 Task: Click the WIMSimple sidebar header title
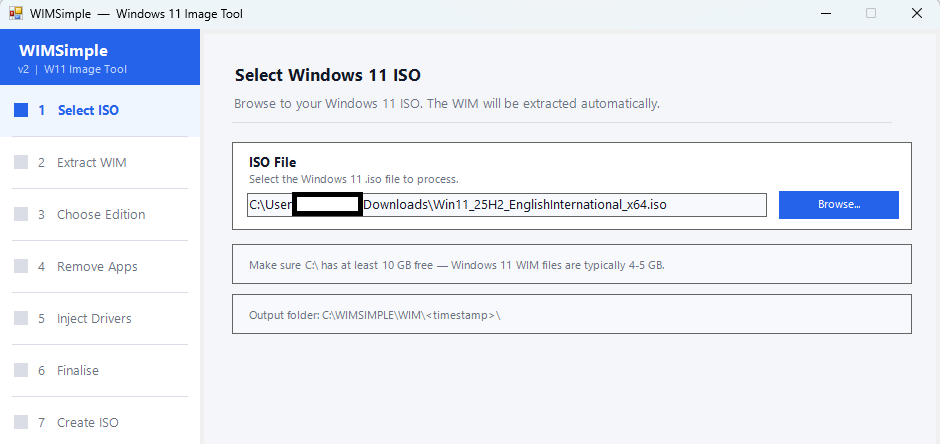pos(63,51)
